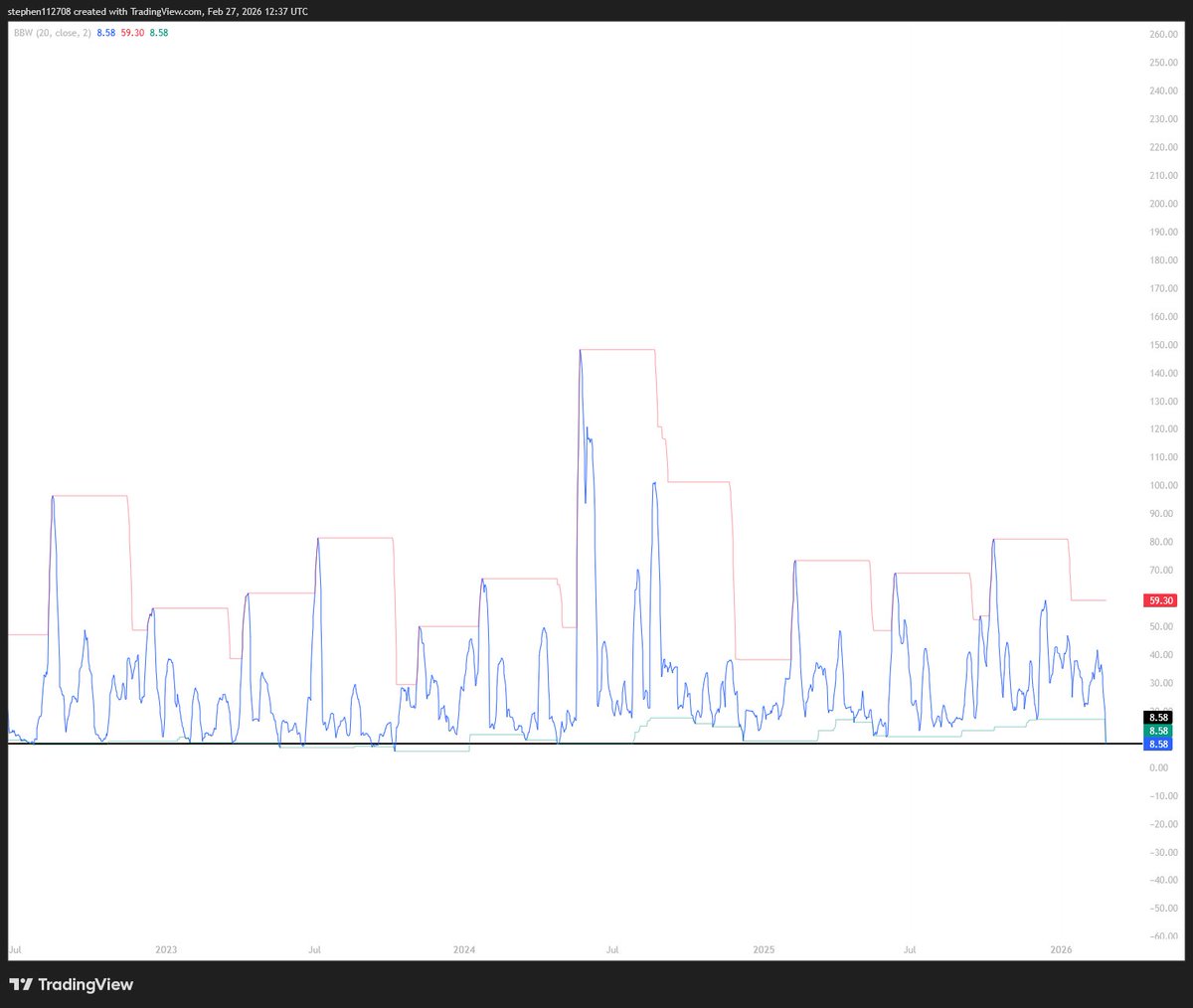
Task: Click the 80.00 label on price scale
Action: 1161,543
